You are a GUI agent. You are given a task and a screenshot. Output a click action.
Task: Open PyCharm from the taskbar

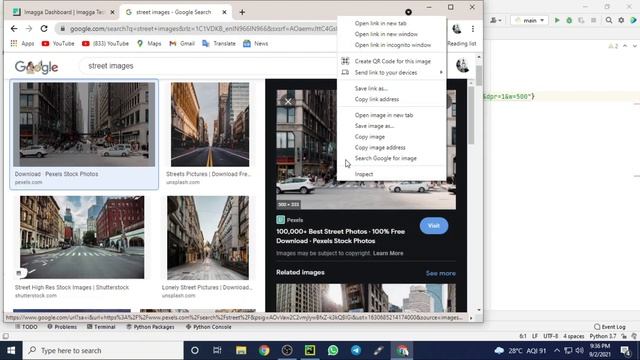pos(310,350)
